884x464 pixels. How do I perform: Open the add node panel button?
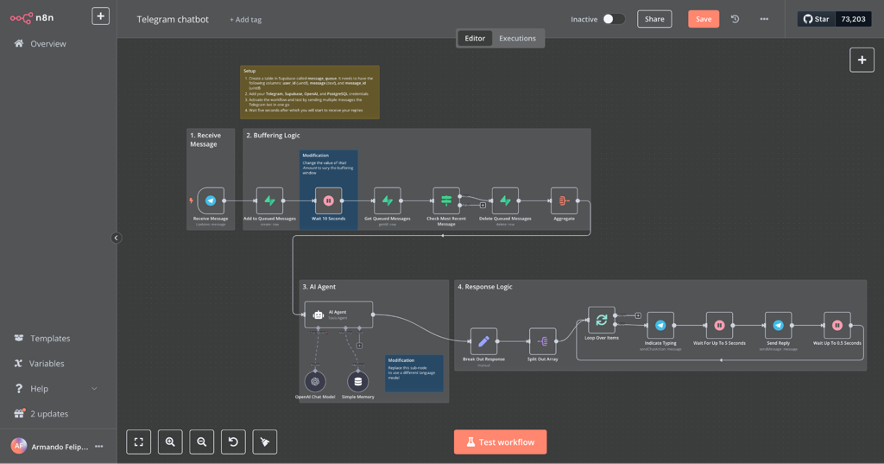pyautogui.click(x=862, y=60)
